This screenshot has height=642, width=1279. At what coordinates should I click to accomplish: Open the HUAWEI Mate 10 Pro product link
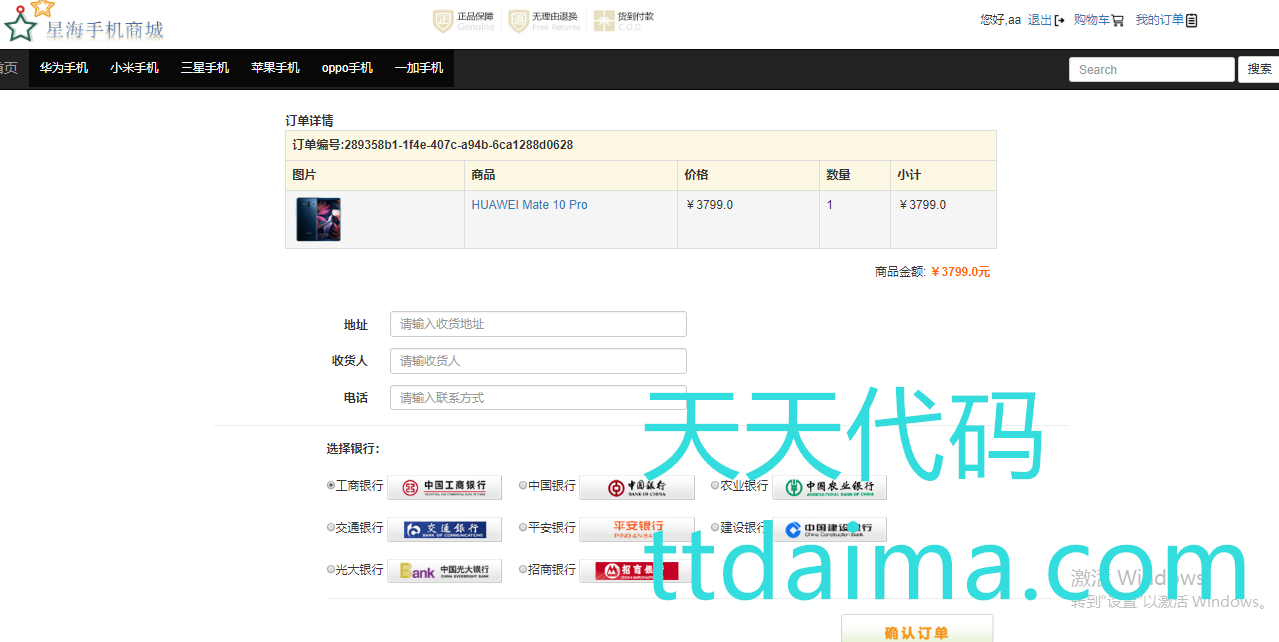529,205
